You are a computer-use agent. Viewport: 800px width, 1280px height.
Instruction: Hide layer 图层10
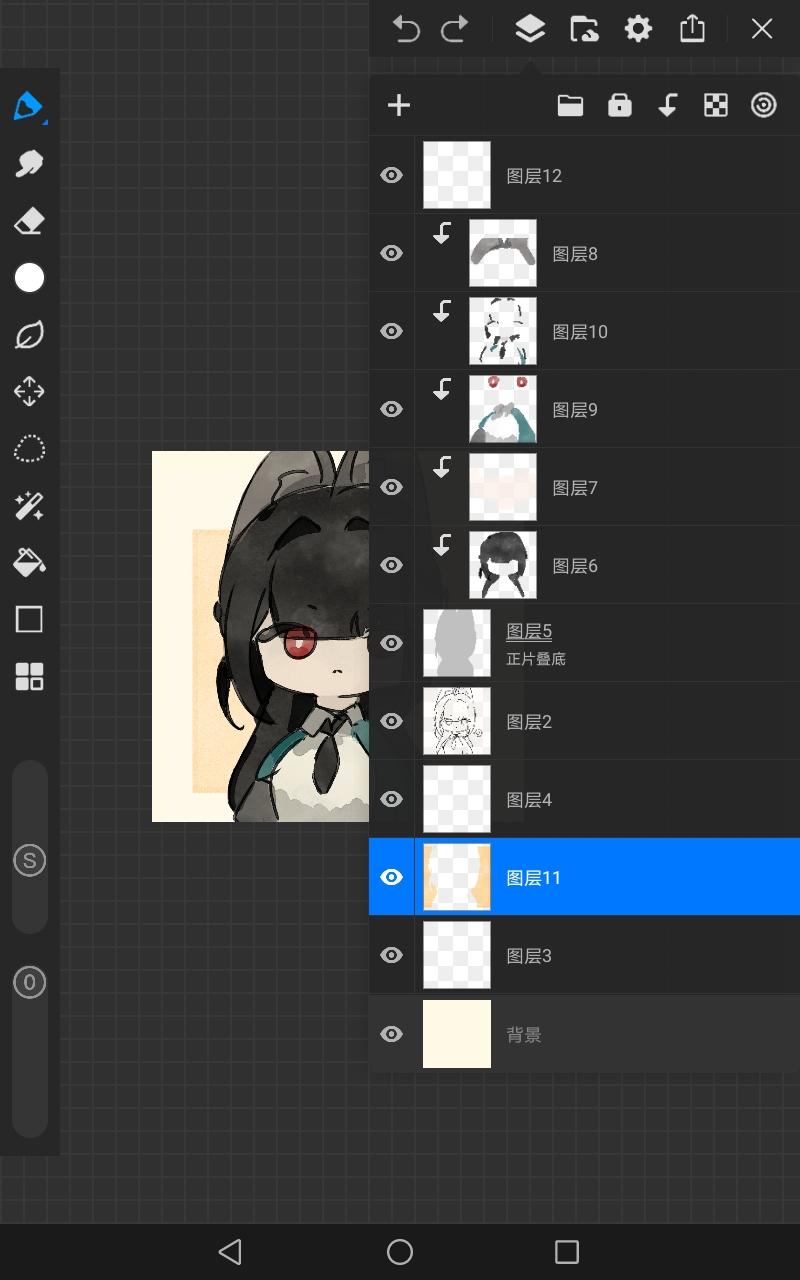392,332
